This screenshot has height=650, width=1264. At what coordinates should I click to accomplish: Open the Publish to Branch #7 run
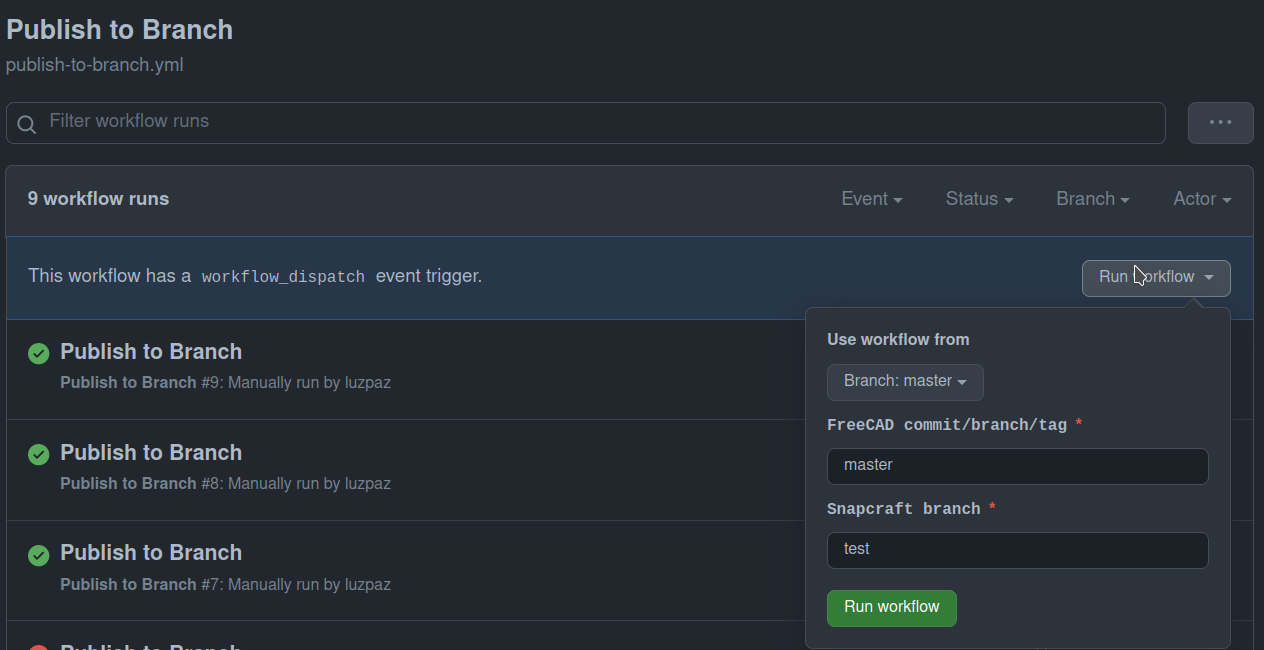pos(151,552)
